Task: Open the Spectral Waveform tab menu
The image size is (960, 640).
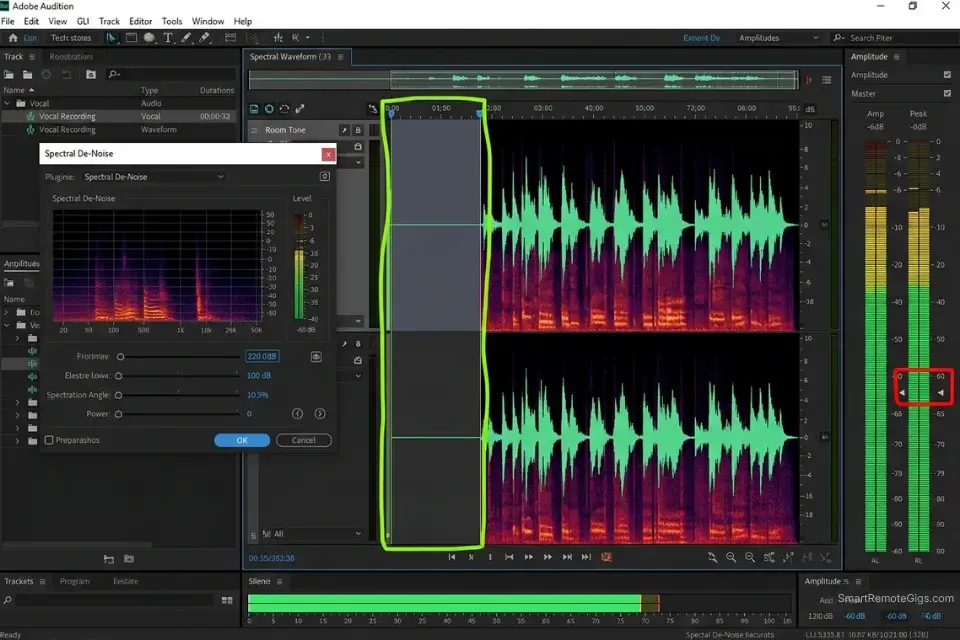Action: tap(340, 57)
